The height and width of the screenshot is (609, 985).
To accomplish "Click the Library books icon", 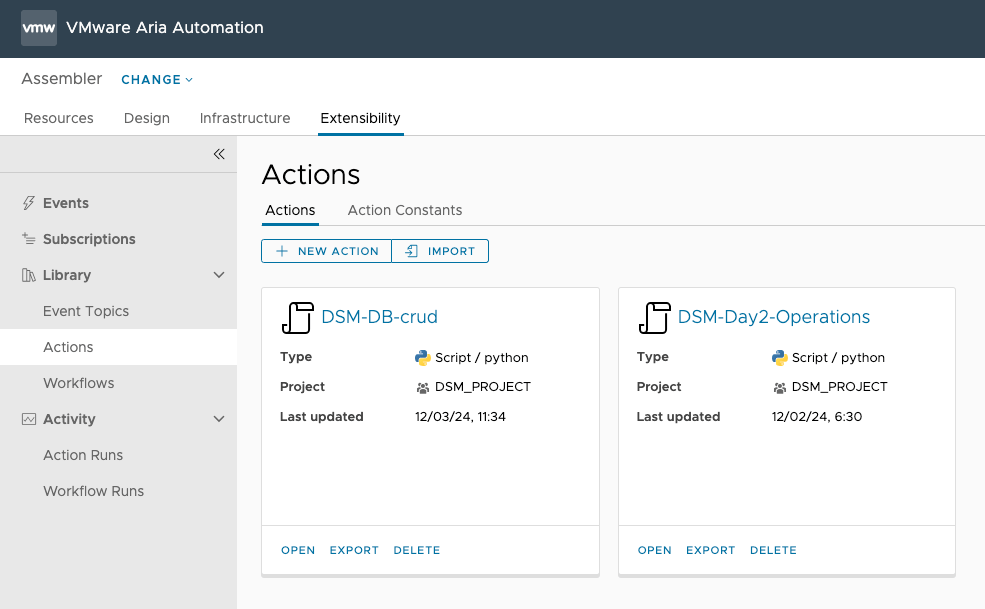I will tap(28, 275).
